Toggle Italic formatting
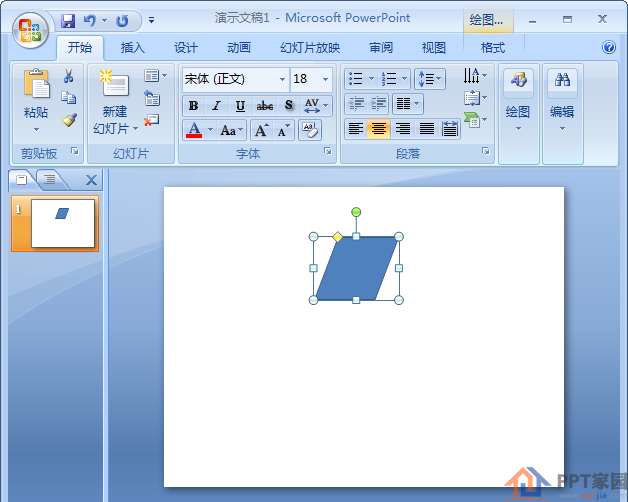Image resolution: width=628 pixels, height=502 pixels. [217, 106]
